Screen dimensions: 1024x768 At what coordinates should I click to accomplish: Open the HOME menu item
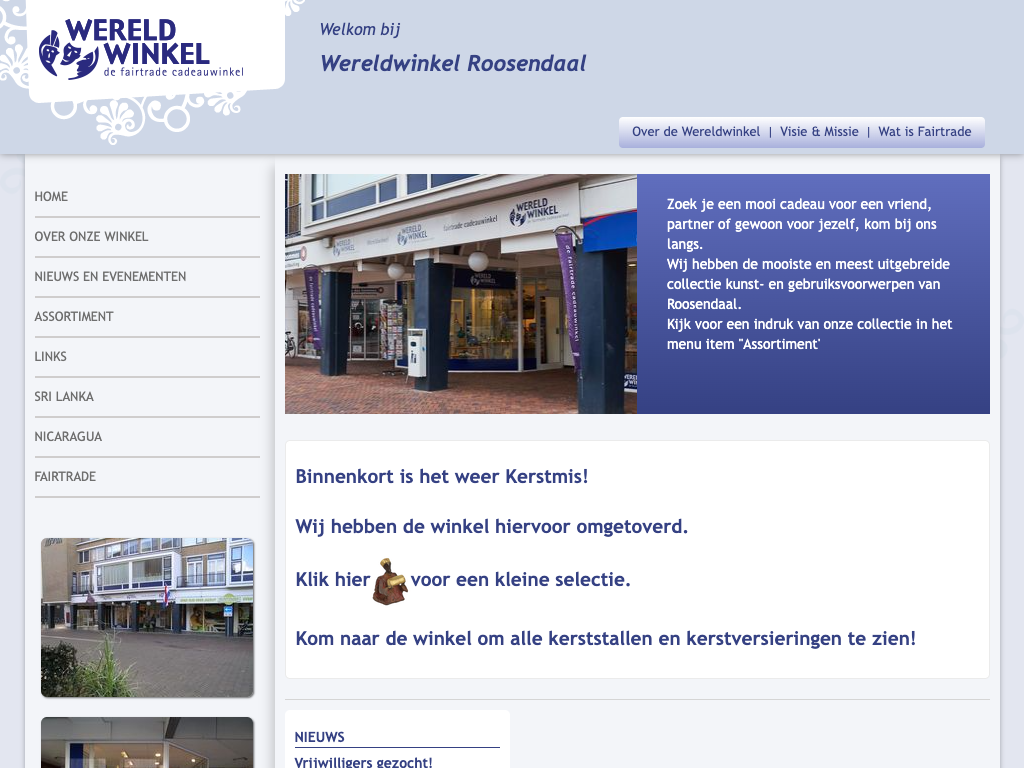tap(51, 197)
